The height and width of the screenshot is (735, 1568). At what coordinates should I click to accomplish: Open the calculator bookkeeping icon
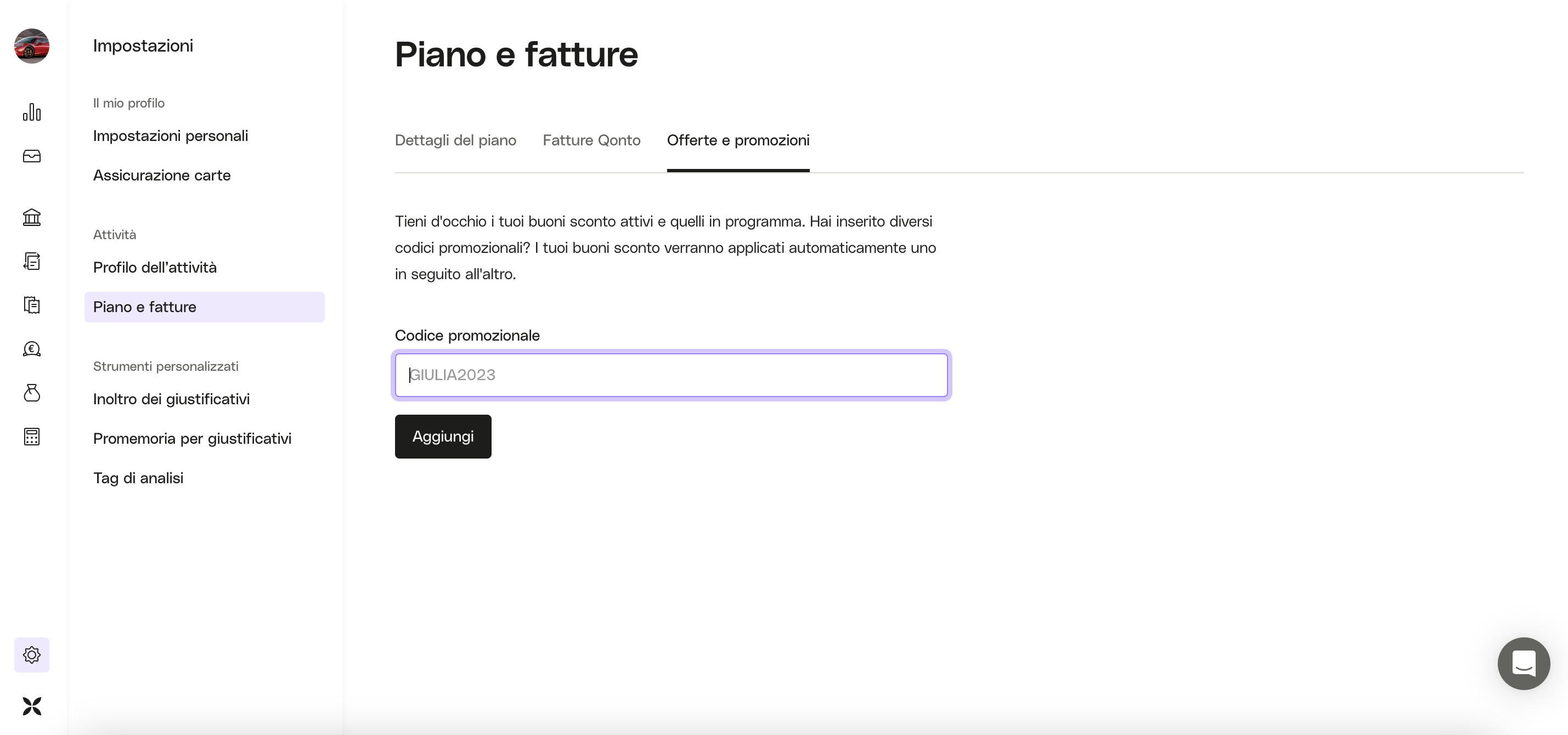(x=32, y=436)
